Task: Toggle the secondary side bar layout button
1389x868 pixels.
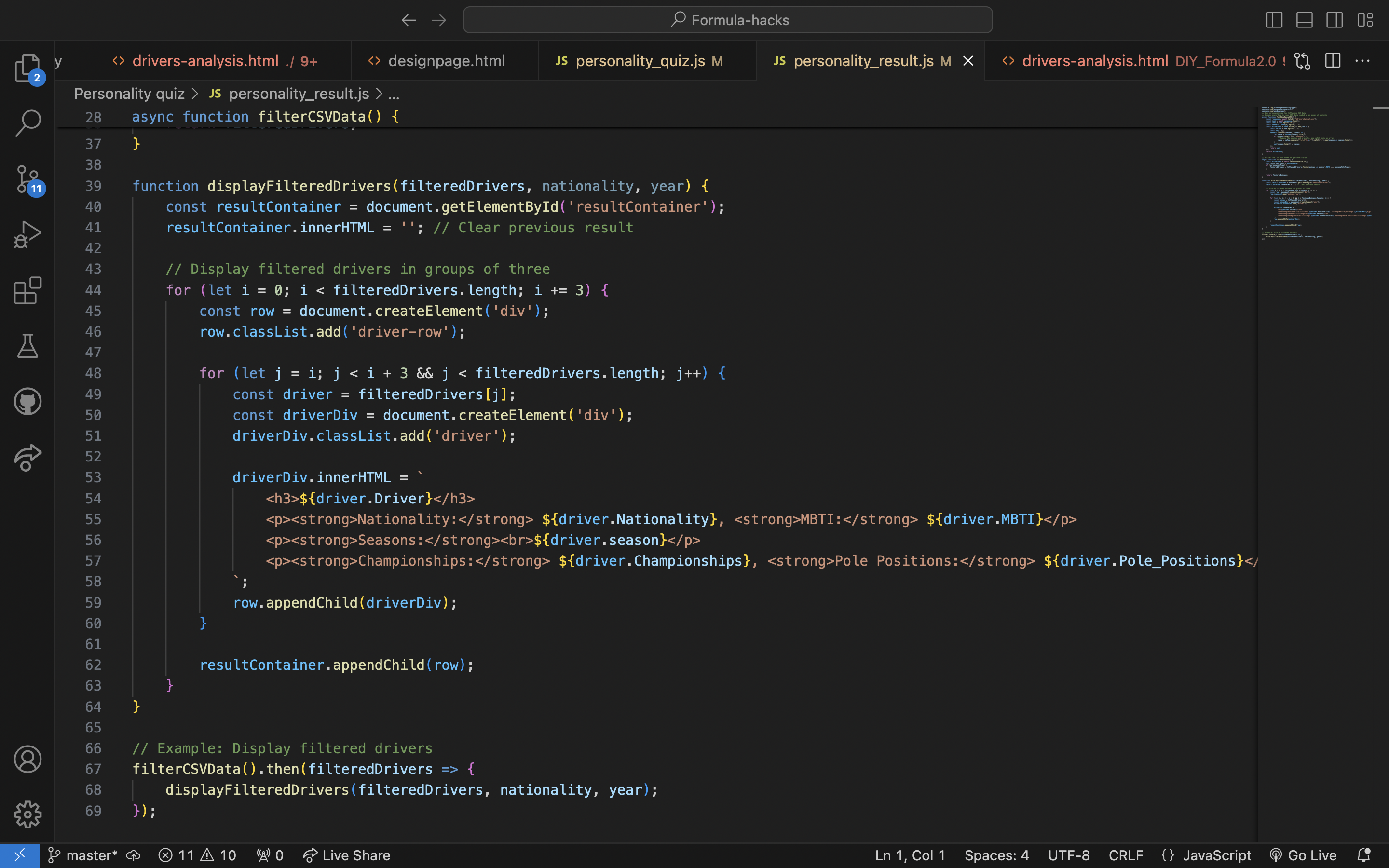Action: [x=1335, y=20]
